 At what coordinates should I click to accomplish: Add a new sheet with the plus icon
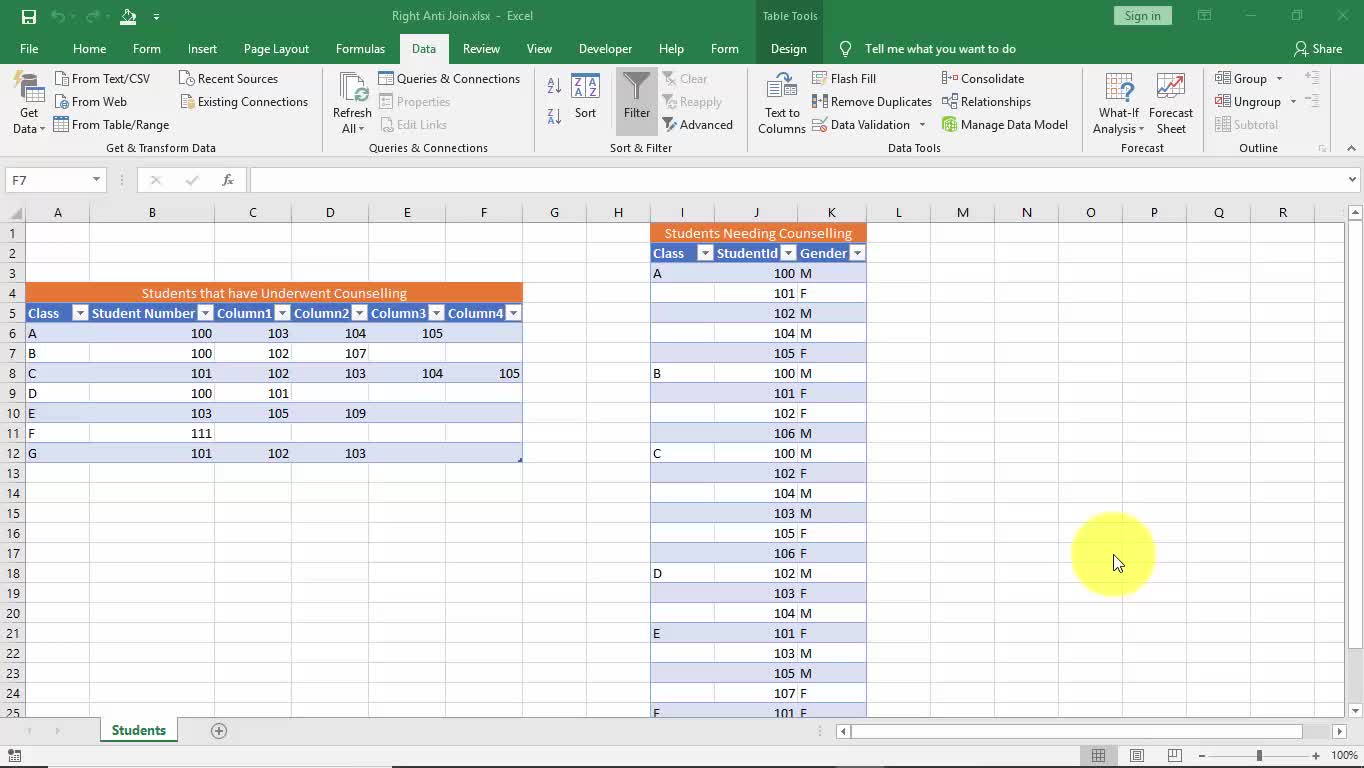tap(219, 731)
